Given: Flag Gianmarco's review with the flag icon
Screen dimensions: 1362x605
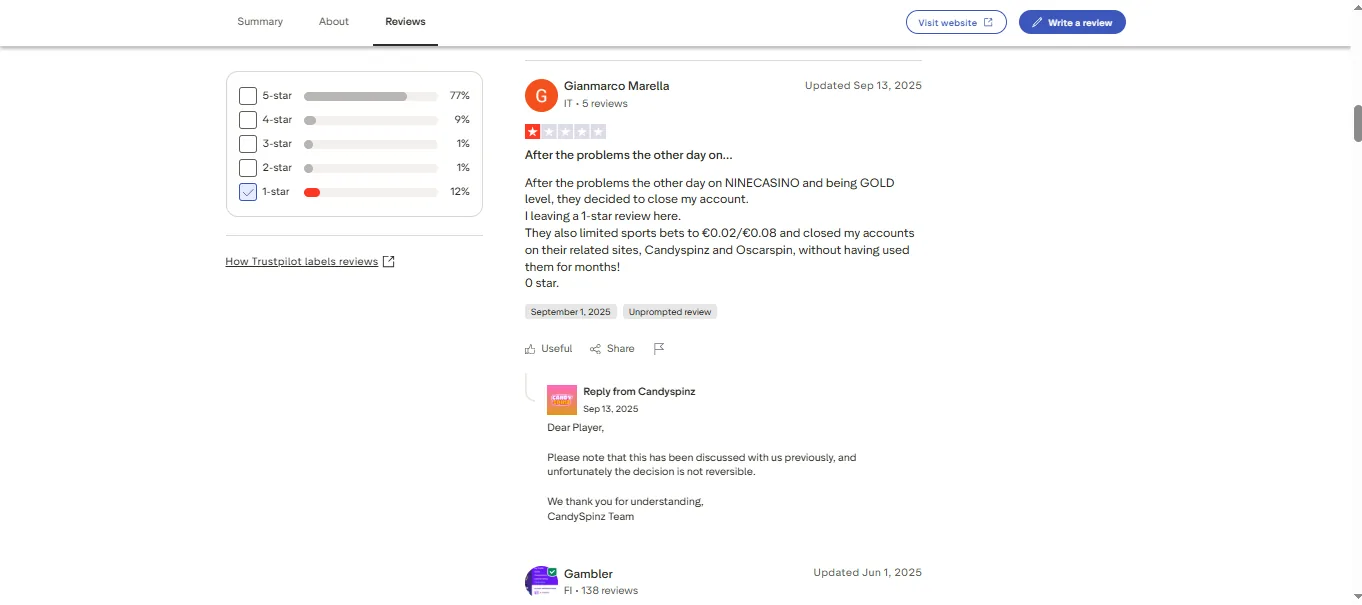Looking at the screenshot, I should pos(659,349).
